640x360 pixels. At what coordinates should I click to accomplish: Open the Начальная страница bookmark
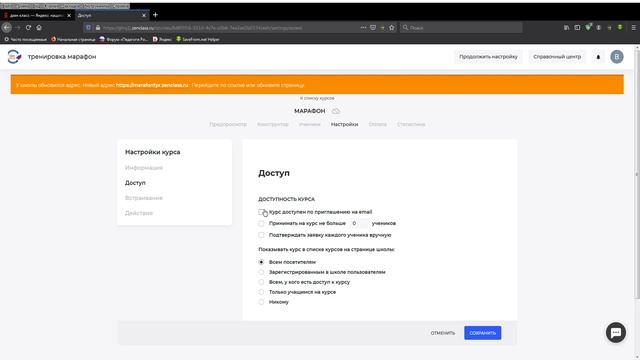73,40
